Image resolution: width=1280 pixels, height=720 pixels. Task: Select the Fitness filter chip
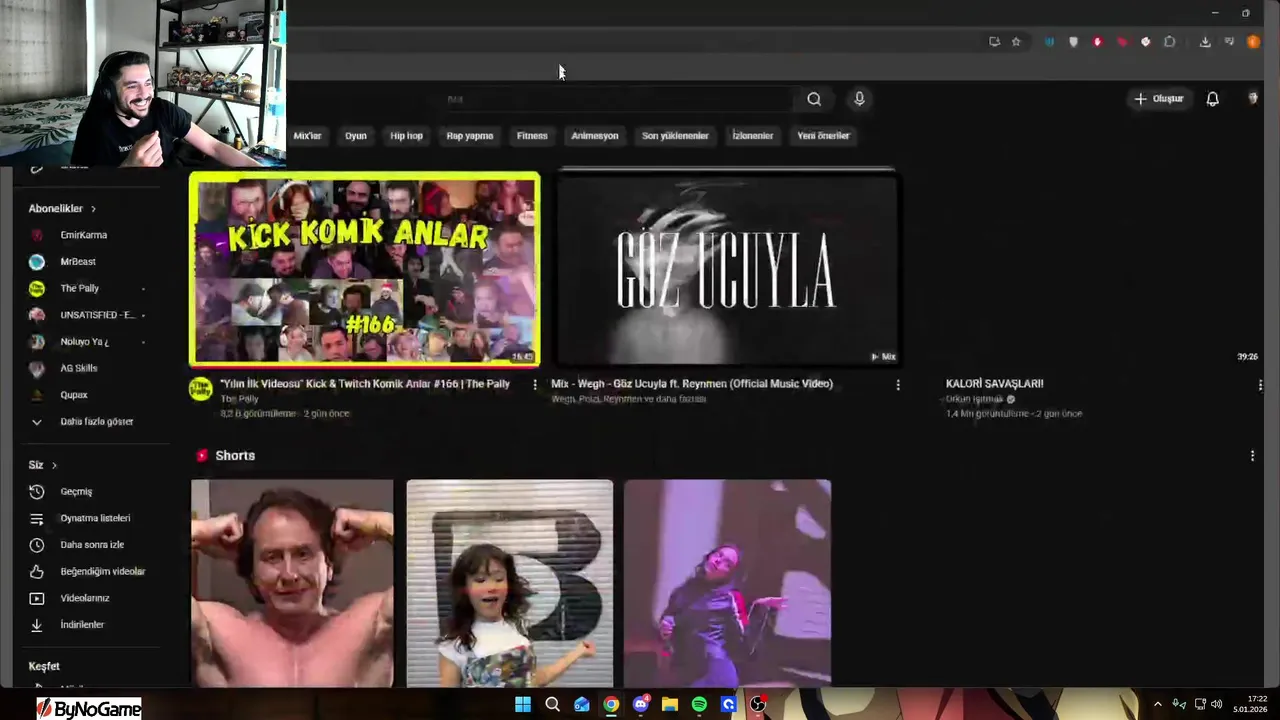click(x=532, y=136)
